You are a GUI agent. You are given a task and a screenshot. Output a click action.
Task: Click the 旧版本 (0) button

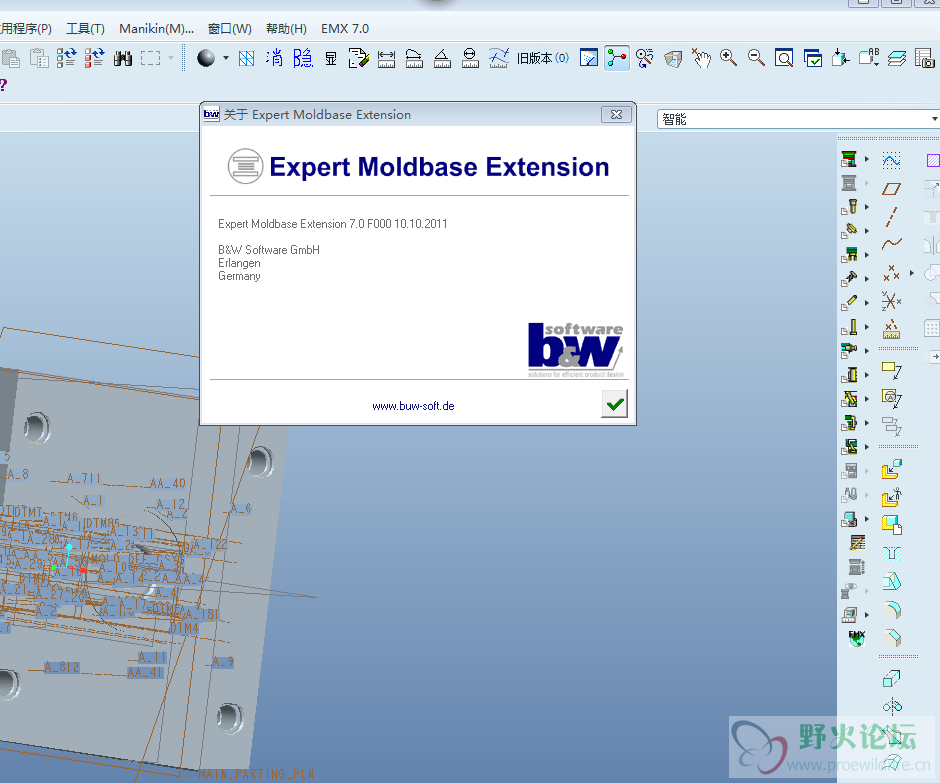(543, 58)
